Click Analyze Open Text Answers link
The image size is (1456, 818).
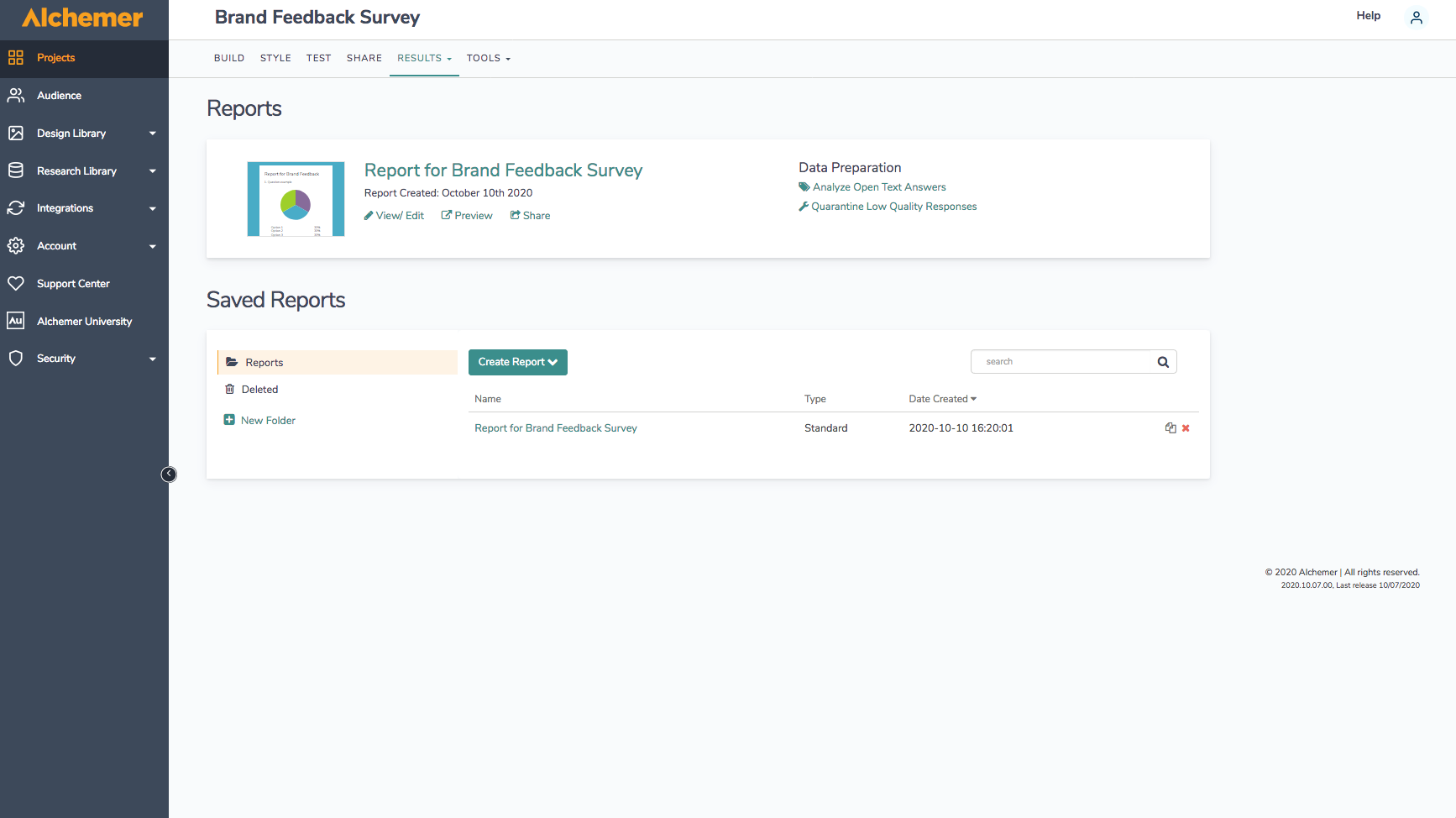point(878,187)
